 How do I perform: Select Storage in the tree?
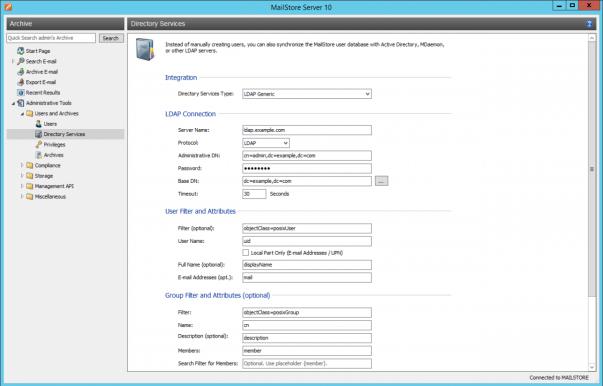(x=44, y=176)
